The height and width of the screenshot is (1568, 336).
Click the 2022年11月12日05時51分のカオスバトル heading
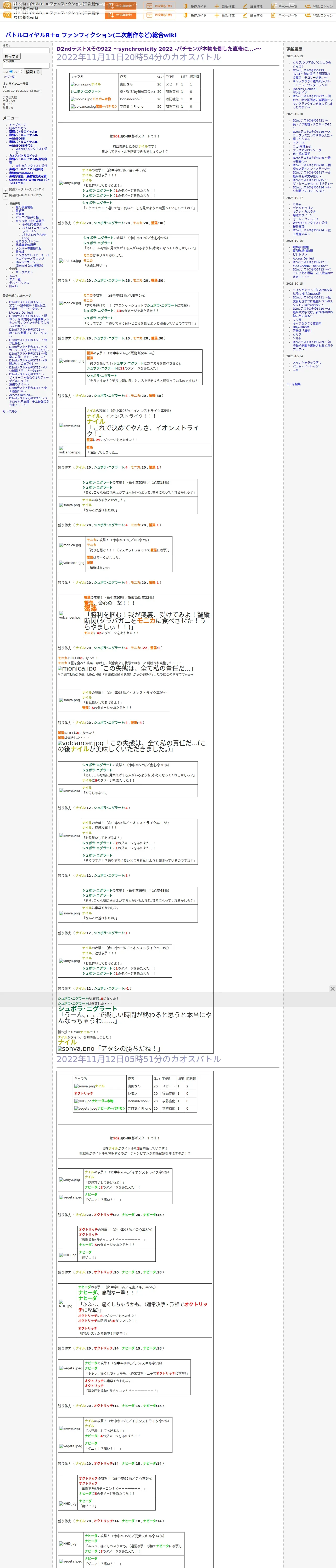click(139, 1060)
